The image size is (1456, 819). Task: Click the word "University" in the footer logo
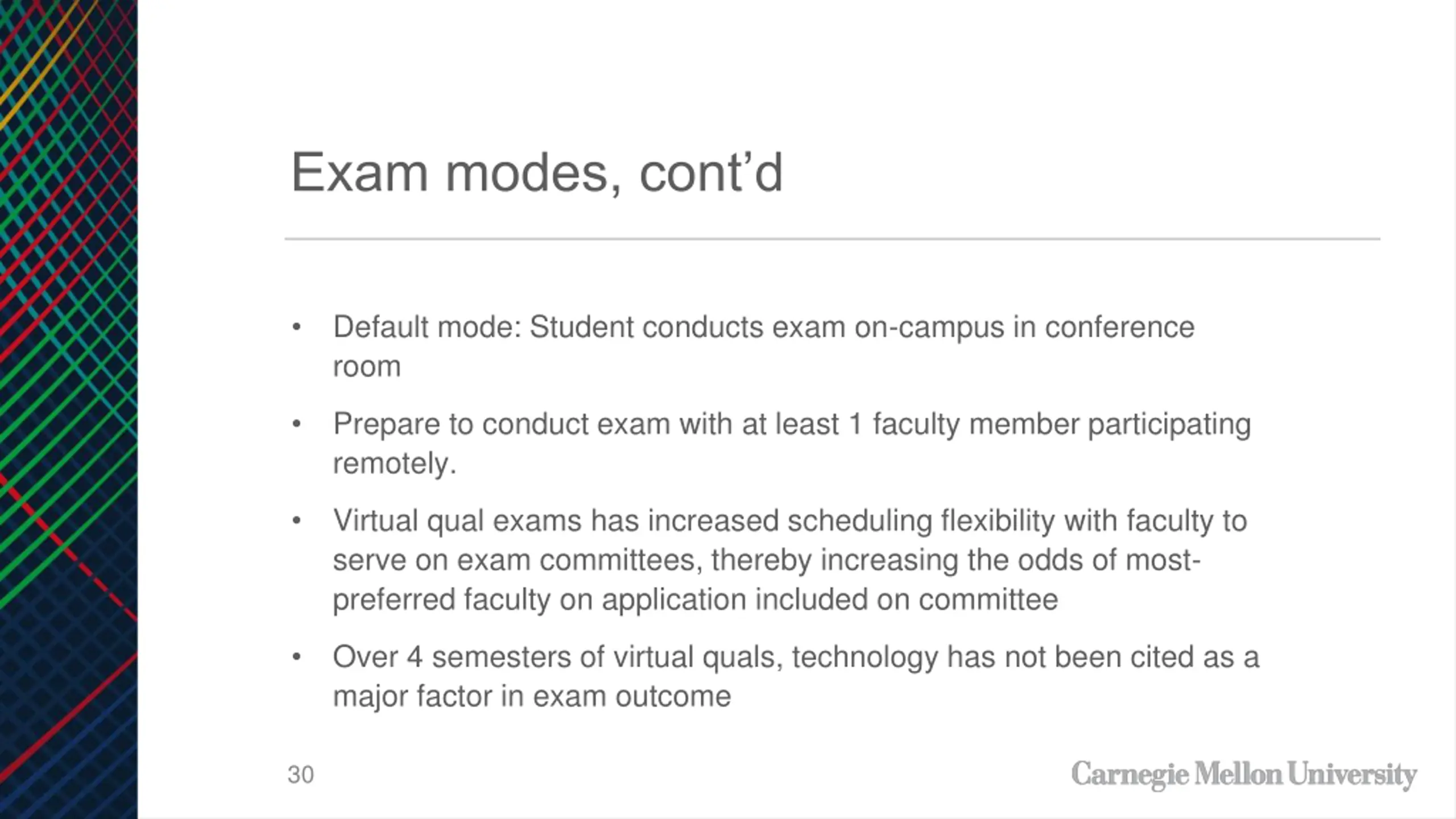1352,776
